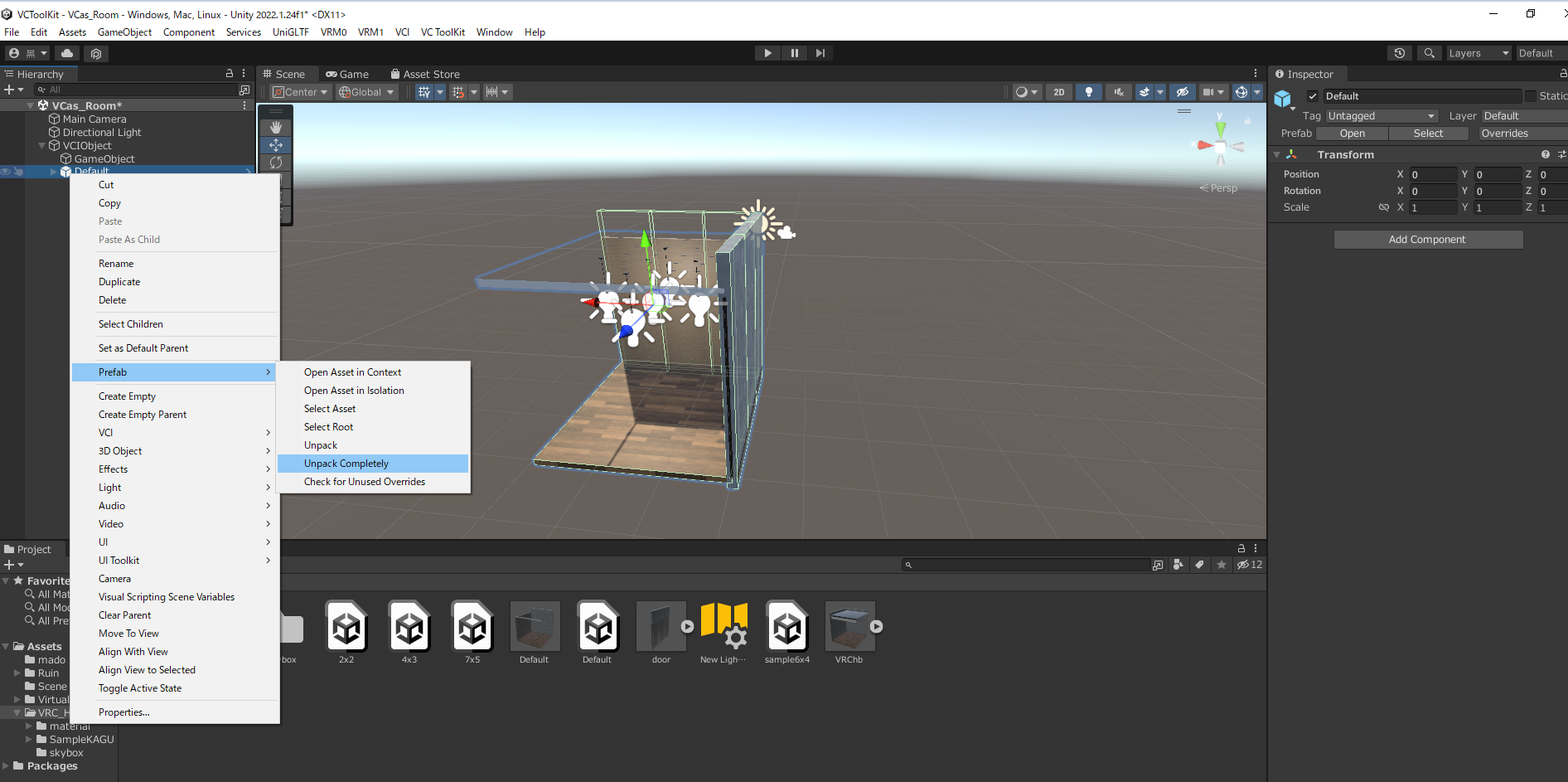
Task: Open Scene view more options menu
Action: click(x=1256, y=74)
